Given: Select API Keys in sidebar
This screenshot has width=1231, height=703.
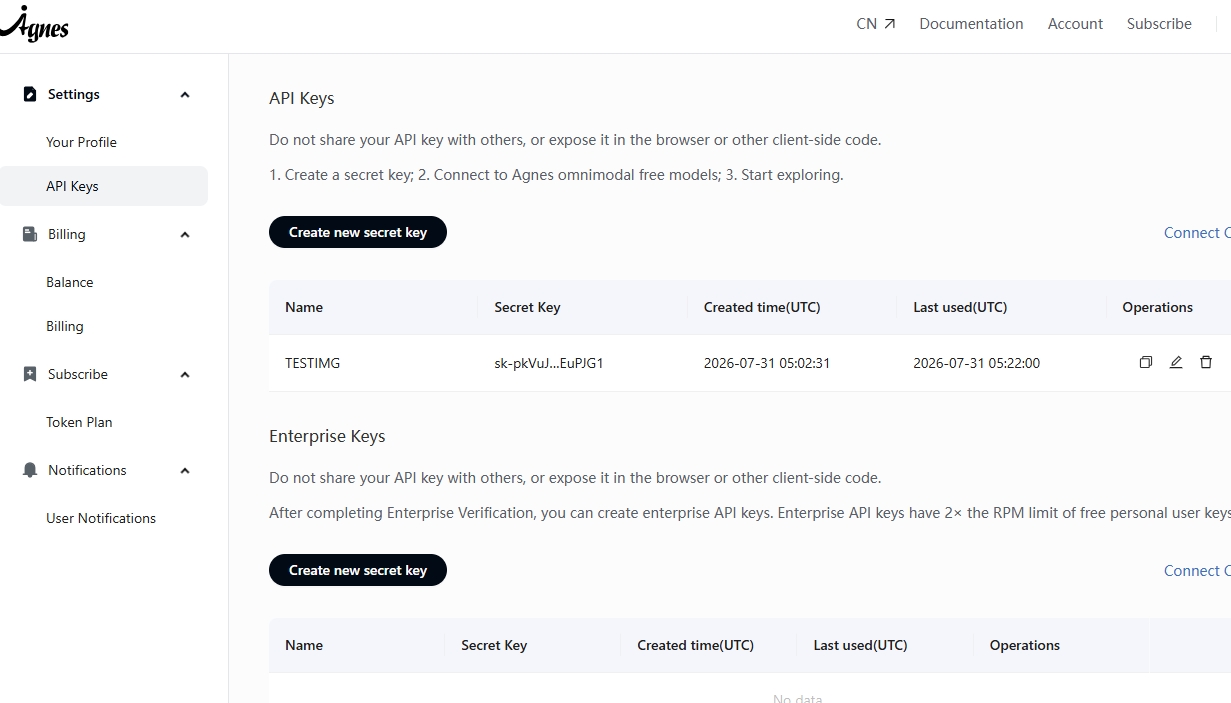Looking at the screenshot, I should (104, 186).
